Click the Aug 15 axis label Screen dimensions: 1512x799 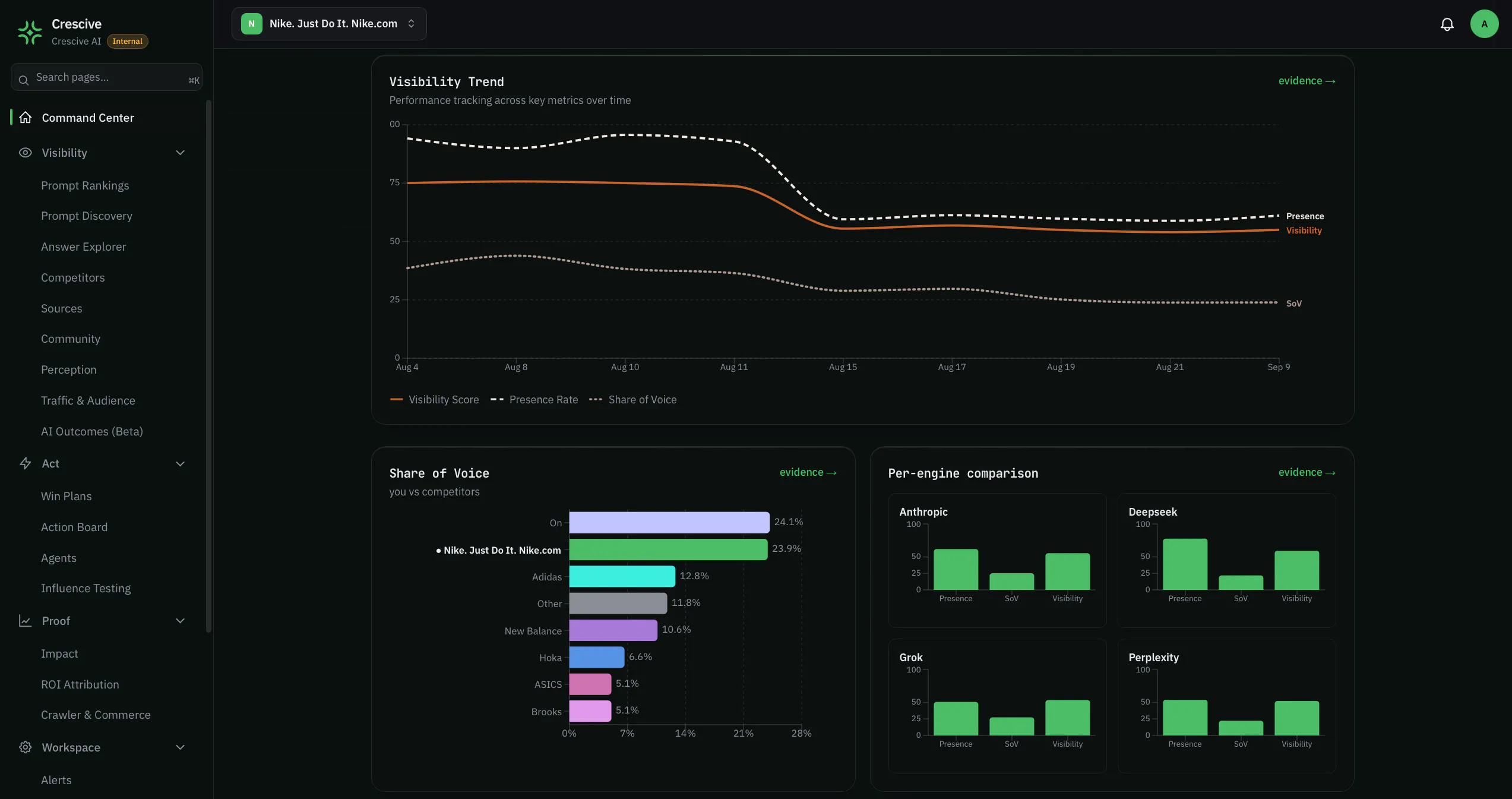point(843,367)
